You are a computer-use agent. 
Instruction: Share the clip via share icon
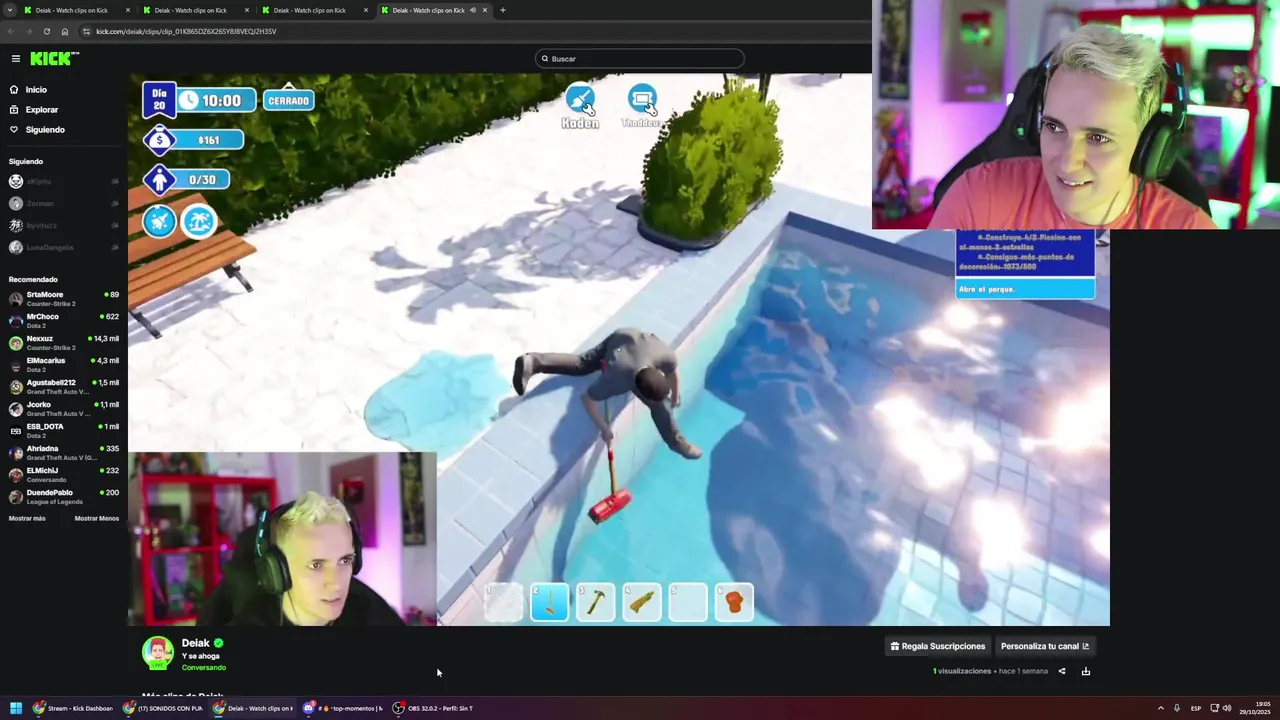click(x=1062, y=671)
